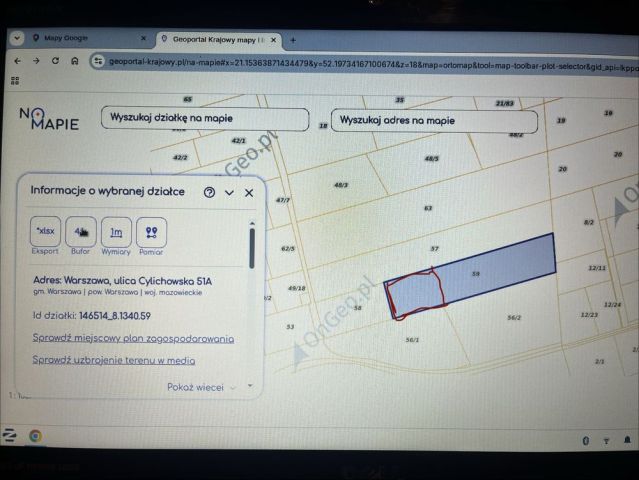The height and width of the screenshot is (480, 639).
Task: Select plot 63 on the map
Action: [x=428, y=208]
